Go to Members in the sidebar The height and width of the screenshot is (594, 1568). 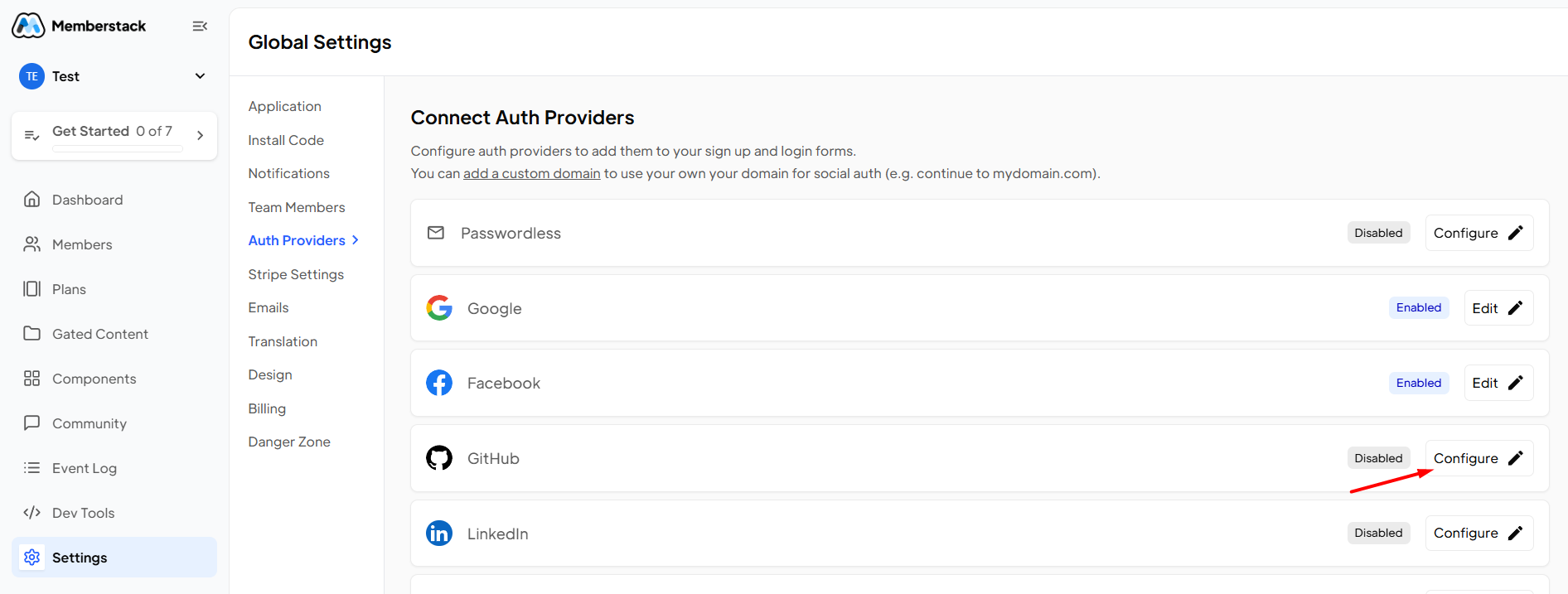pyautogui.click(x=114, y=244)
